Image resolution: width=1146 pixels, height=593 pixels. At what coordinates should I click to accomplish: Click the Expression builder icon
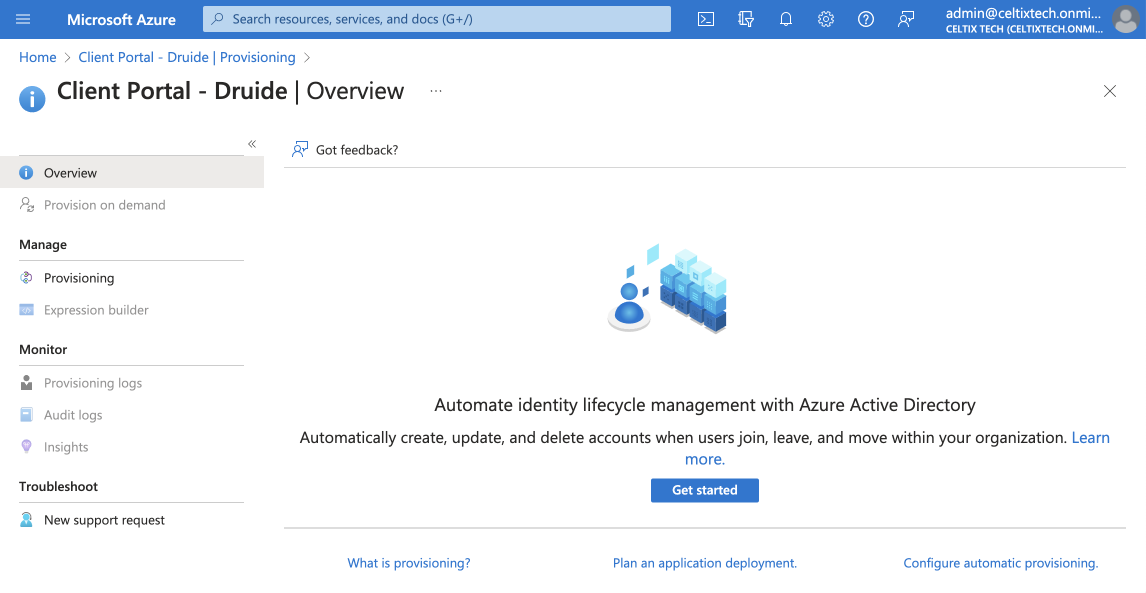pos(26,310)
